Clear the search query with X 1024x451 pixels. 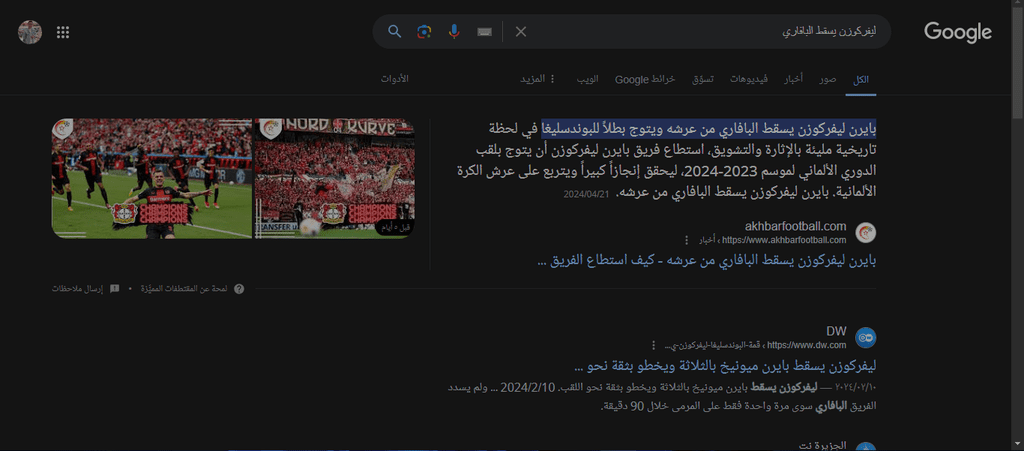(520, 31)
